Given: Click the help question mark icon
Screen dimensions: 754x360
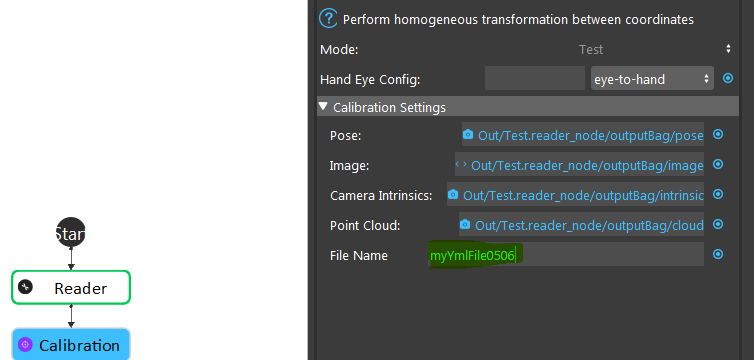Looking at the screenshot, I should click(x=328, y=19).
